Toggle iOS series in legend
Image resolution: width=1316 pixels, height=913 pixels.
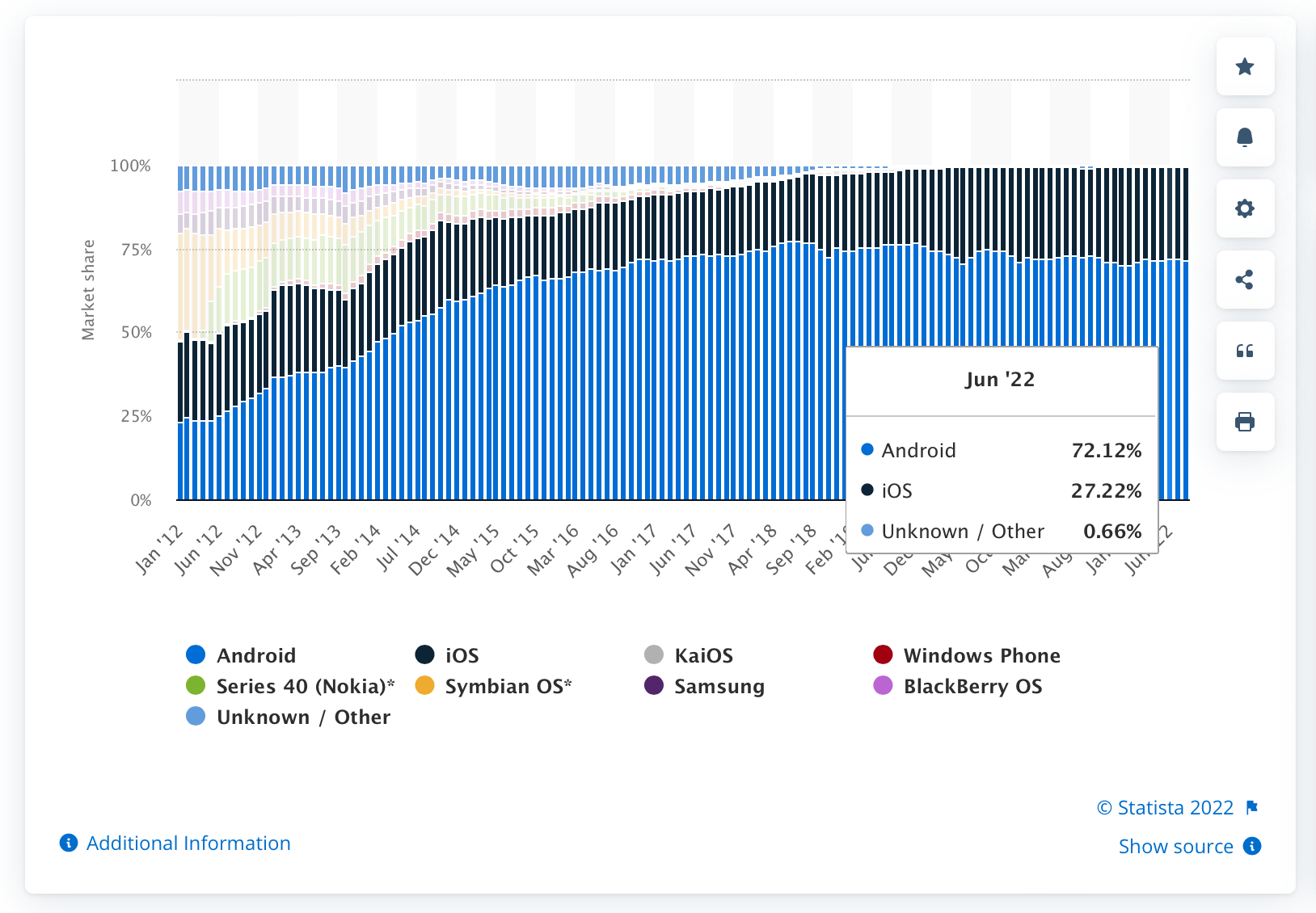pos(447,655)
